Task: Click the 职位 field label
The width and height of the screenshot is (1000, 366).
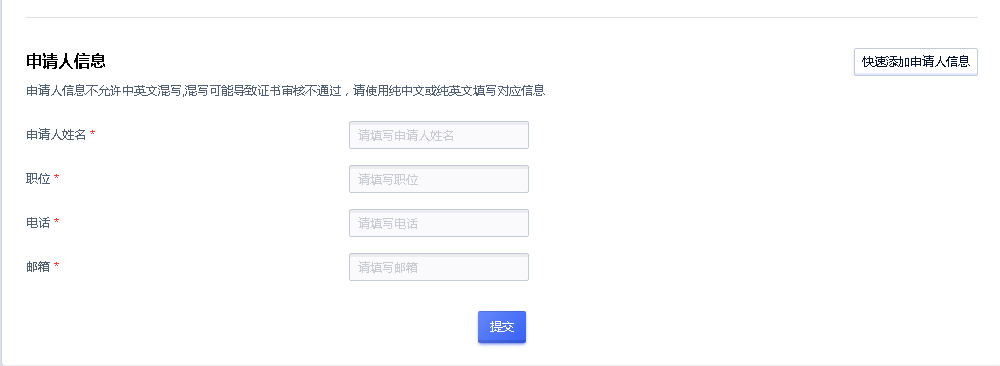Action: 38,179
